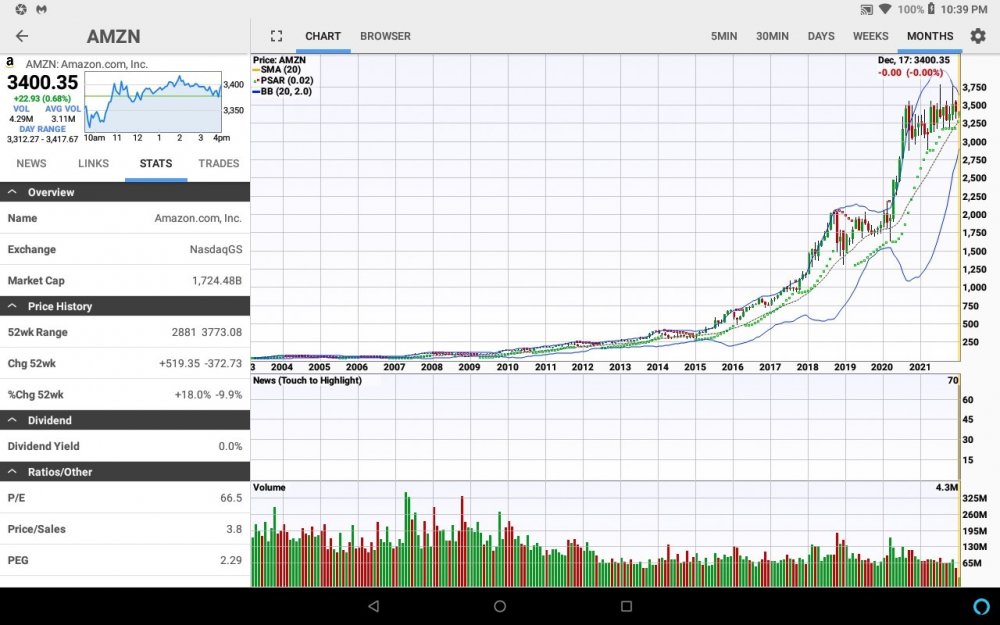Switch to the NEWS tab
1000x625 pixels.
point(31,163)
